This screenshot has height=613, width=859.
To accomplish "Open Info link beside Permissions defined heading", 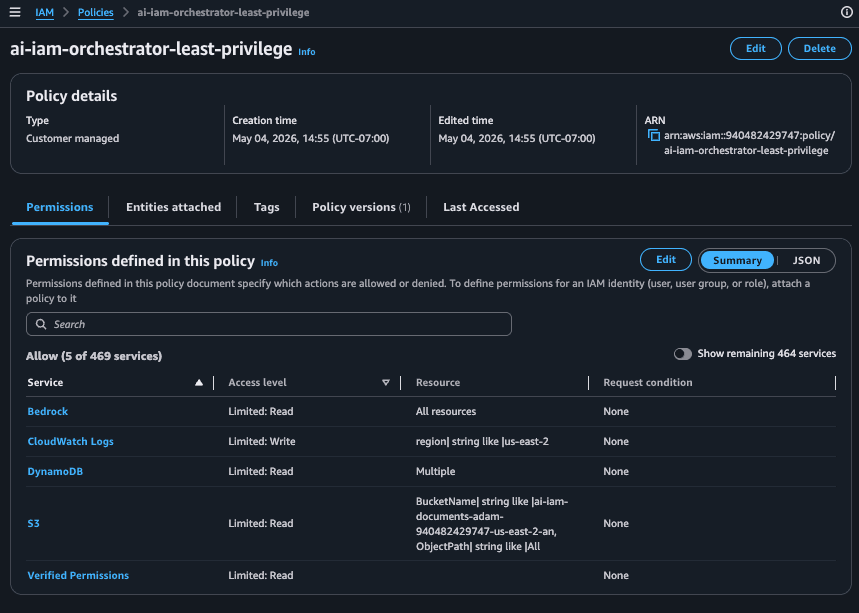I will 269,263.
